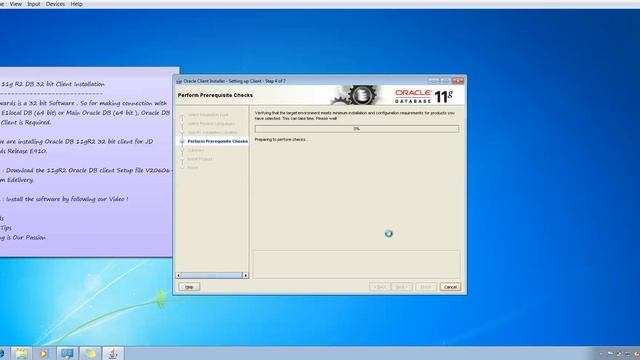Open the Java installer icon in taskbar
The height and width of the screenshot is (360, 640).
pyautogui.click(x=113, y=353)
